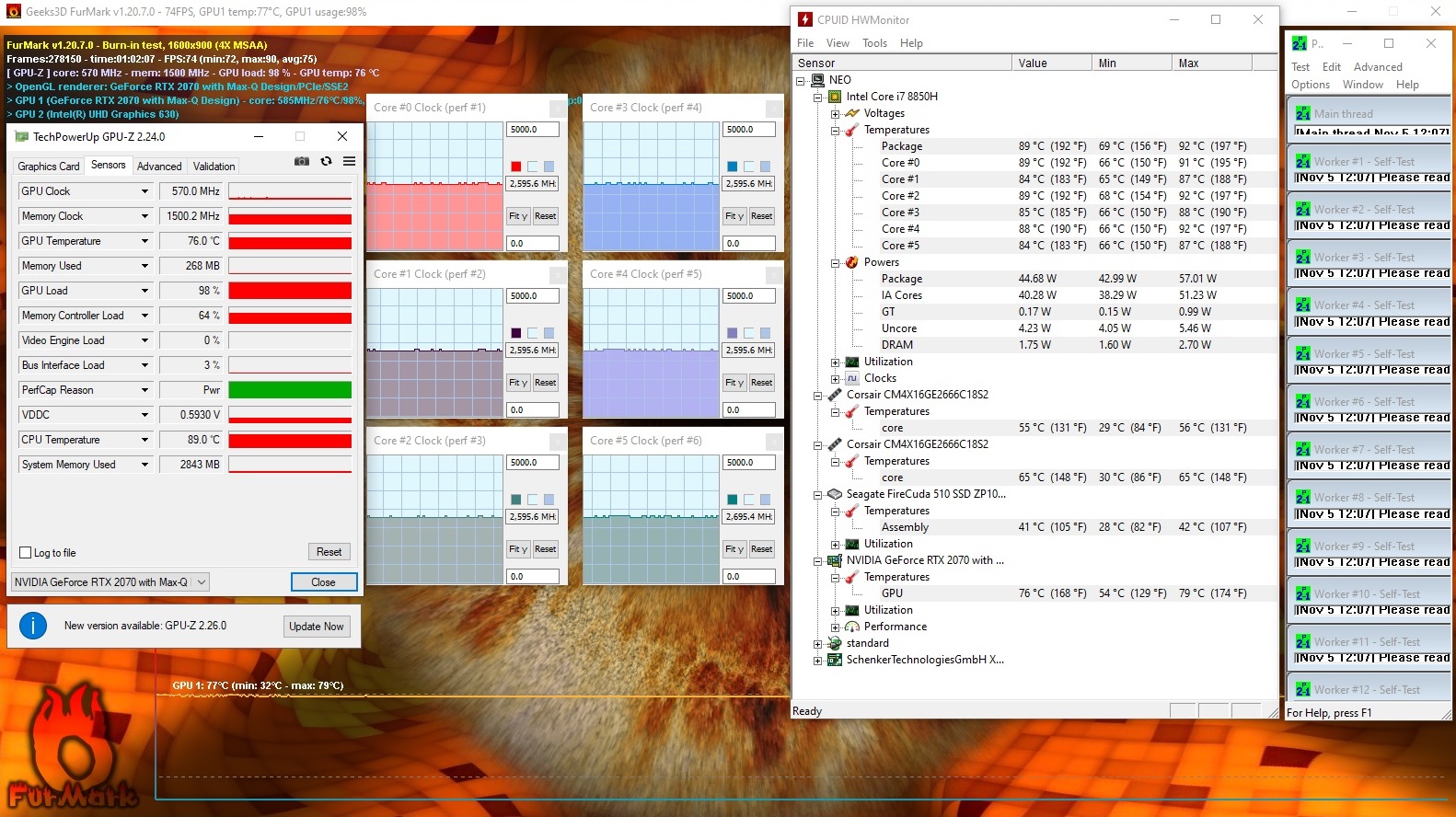Click the Intel Core i7 8850H chip icon
1456x817 pixels.
835,97
